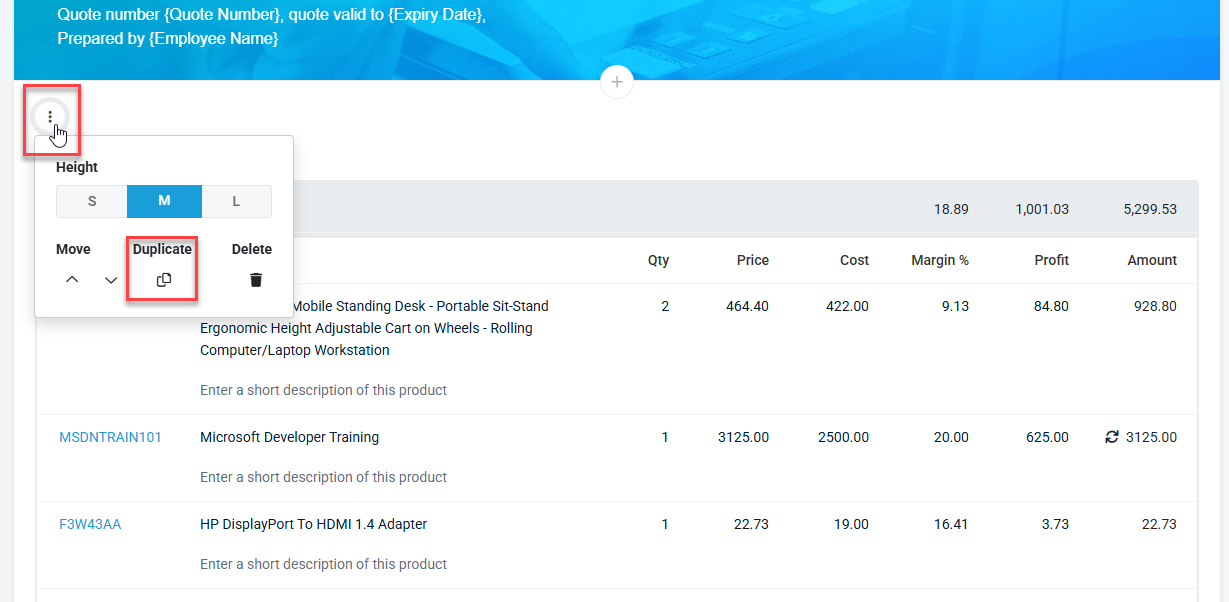Viewport: 1229px width, 602px height.
Task: Click the Amount column header
Action: (x=1152, y=260)
